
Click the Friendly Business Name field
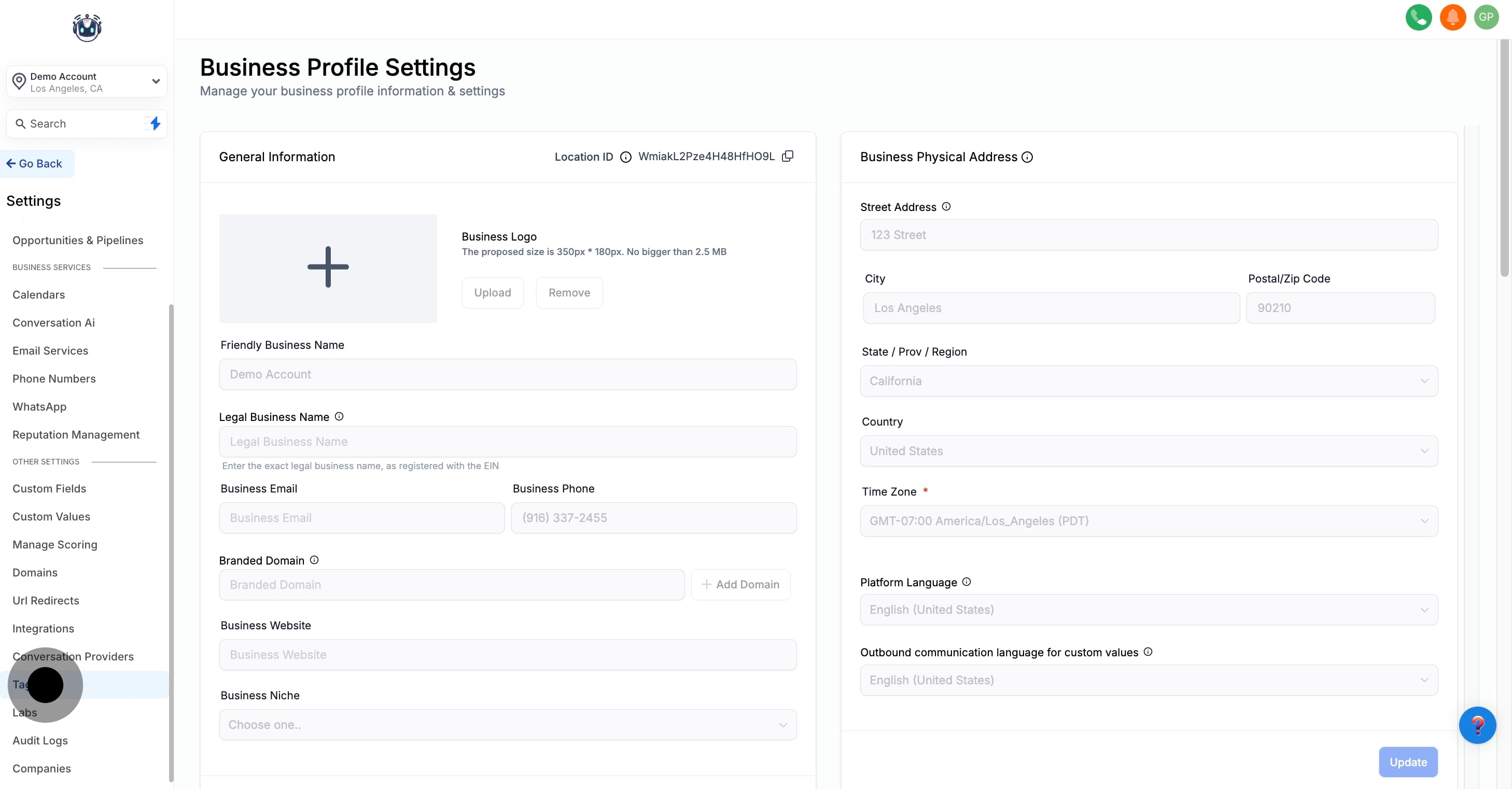[507, 374]
